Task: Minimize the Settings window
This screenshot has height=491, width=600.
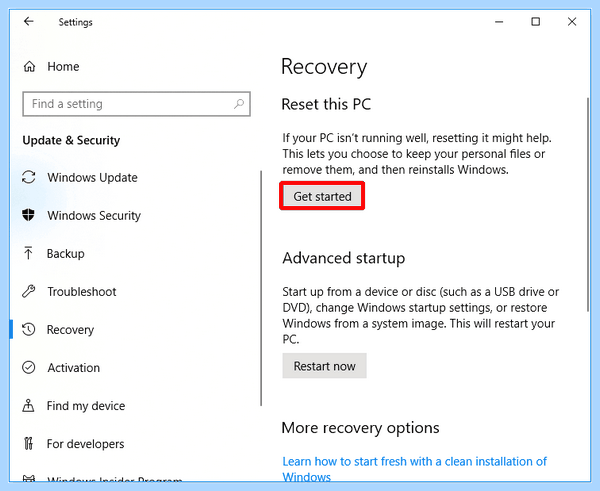Action: click(x=499, y=21)
